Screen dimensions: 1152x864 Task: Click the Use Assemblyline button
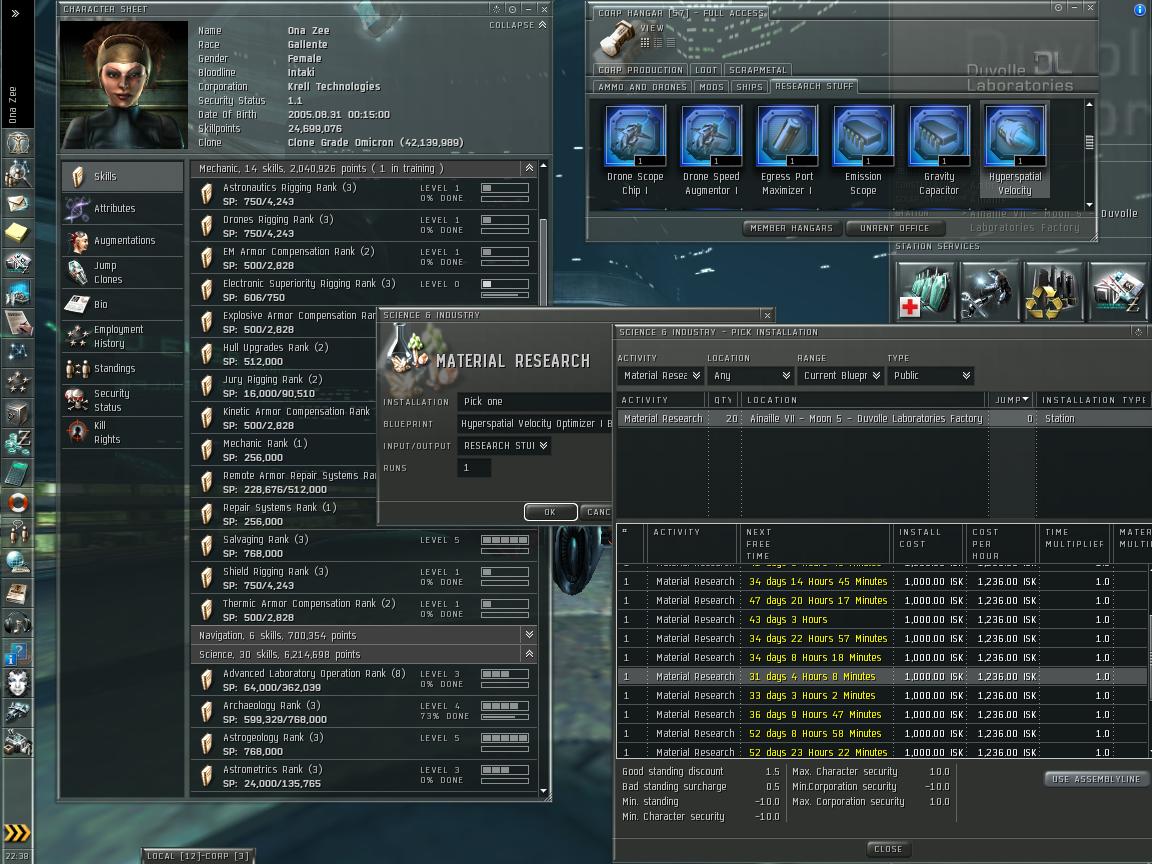1095,779
